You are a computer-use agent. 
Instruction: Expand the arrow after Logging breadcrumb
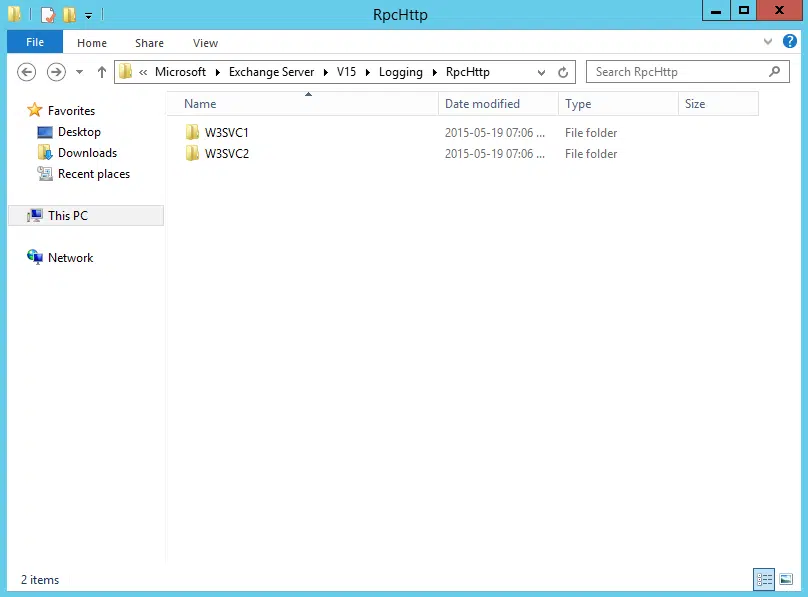point(434,73)
